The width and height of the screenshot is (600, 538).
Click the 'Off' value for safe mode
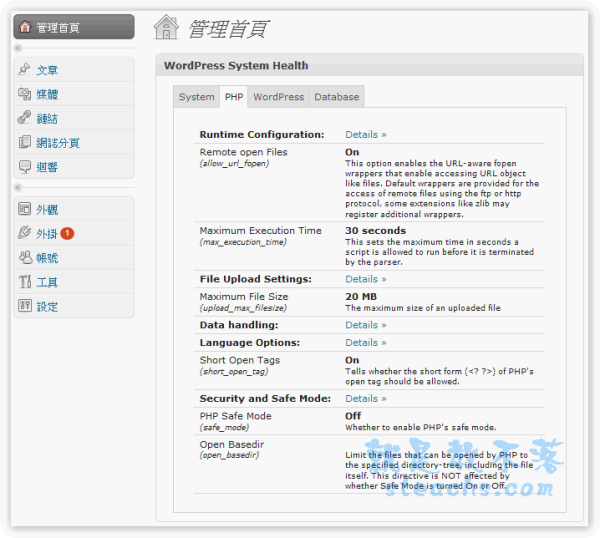353,416
